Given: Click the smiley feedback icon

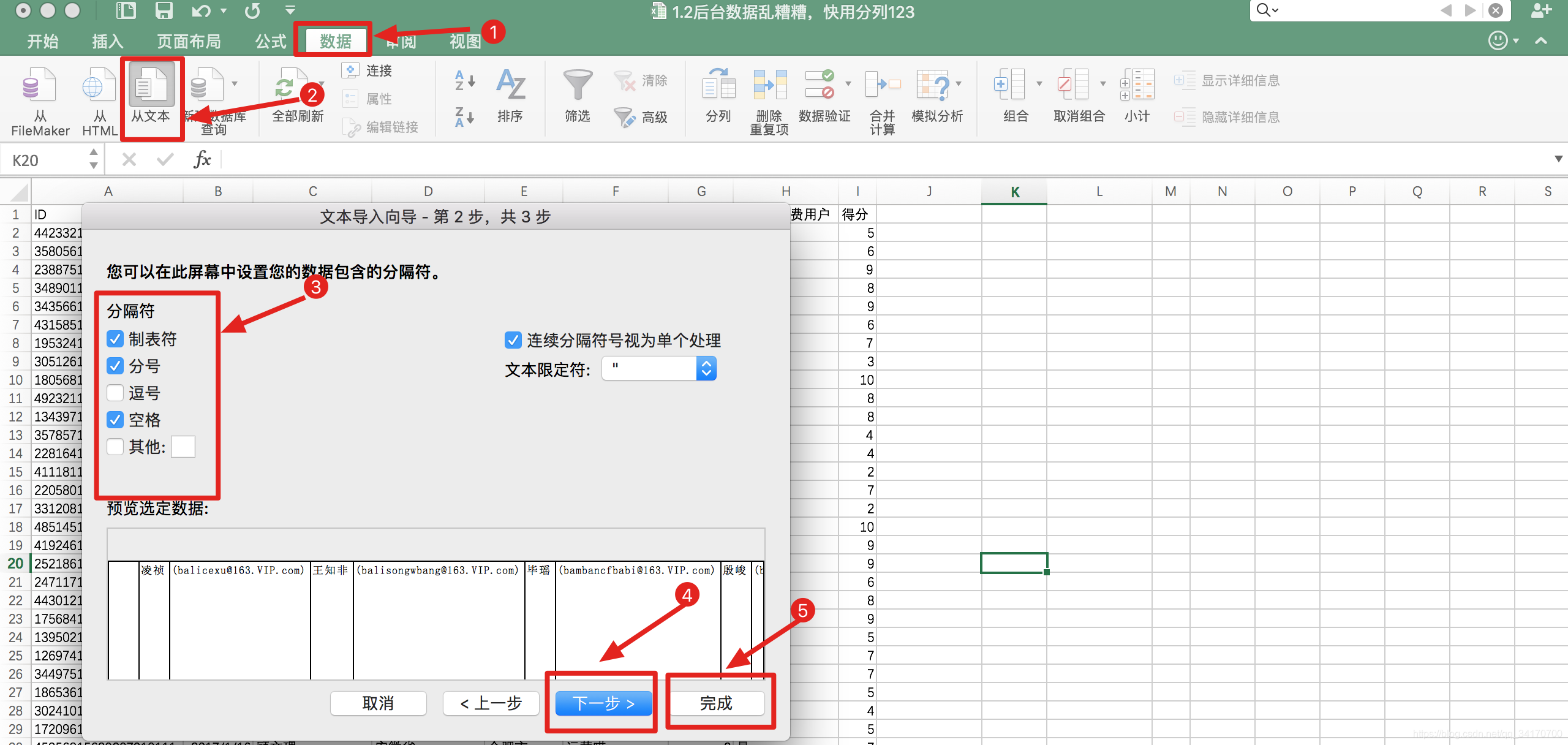Looking at the screenshot, I should (x=1498, y=40).
